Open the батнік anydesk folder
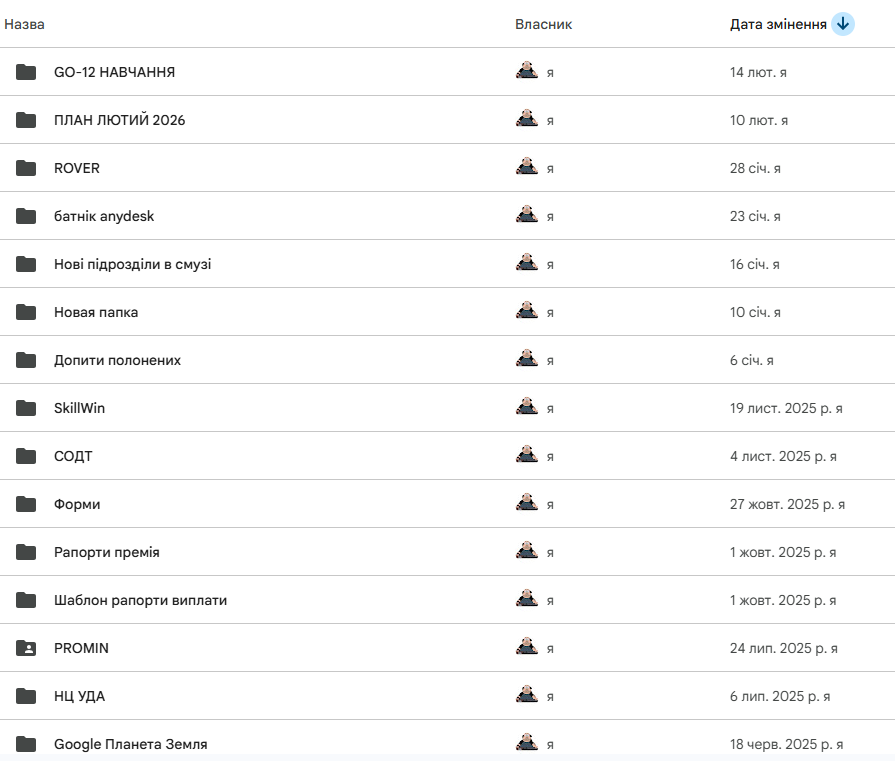 point(104,216)
